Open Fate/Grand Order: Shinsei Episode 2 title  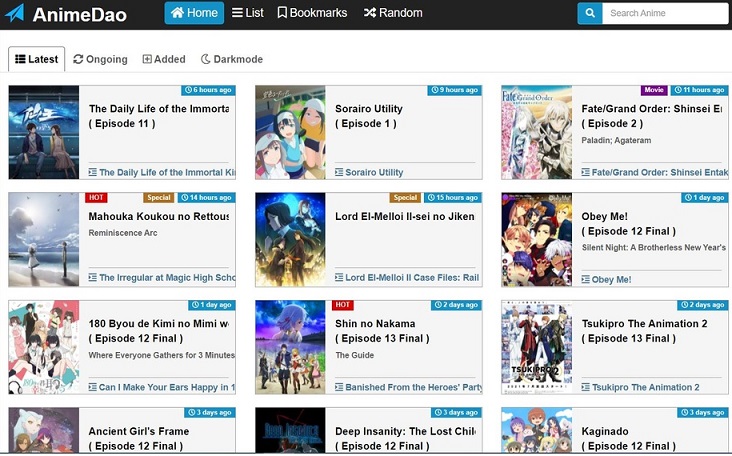point(652,116)
